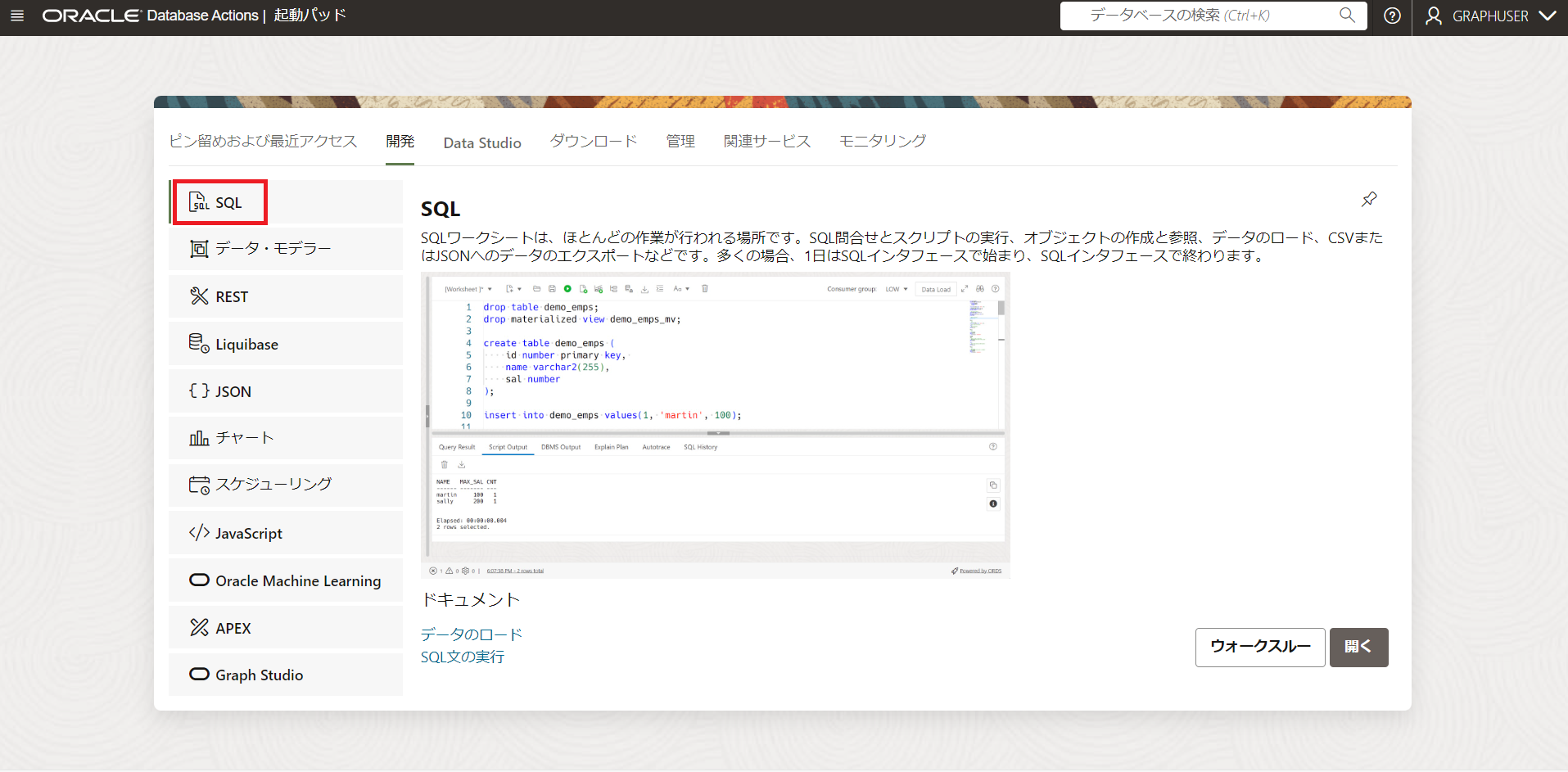This screenshot has height=772, width=1568.
Task: Open the データ・モデラー tool
Action: pos(271,248)
